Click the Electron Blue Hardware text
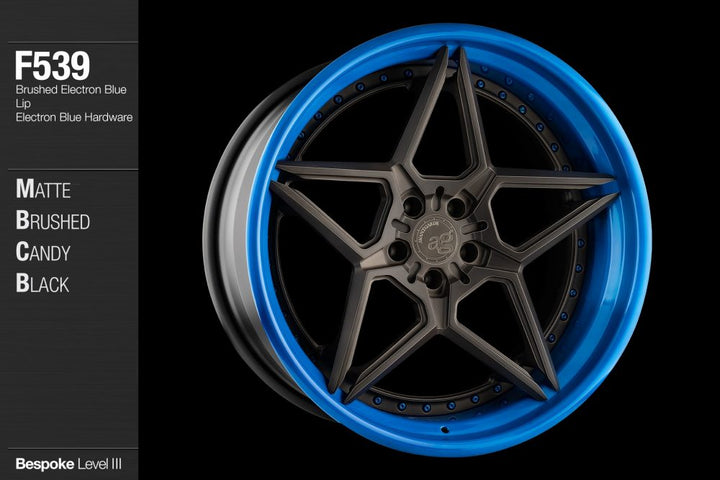Image resolution: width=720 pixels, height=480 pixels. [x=74, y=117]
